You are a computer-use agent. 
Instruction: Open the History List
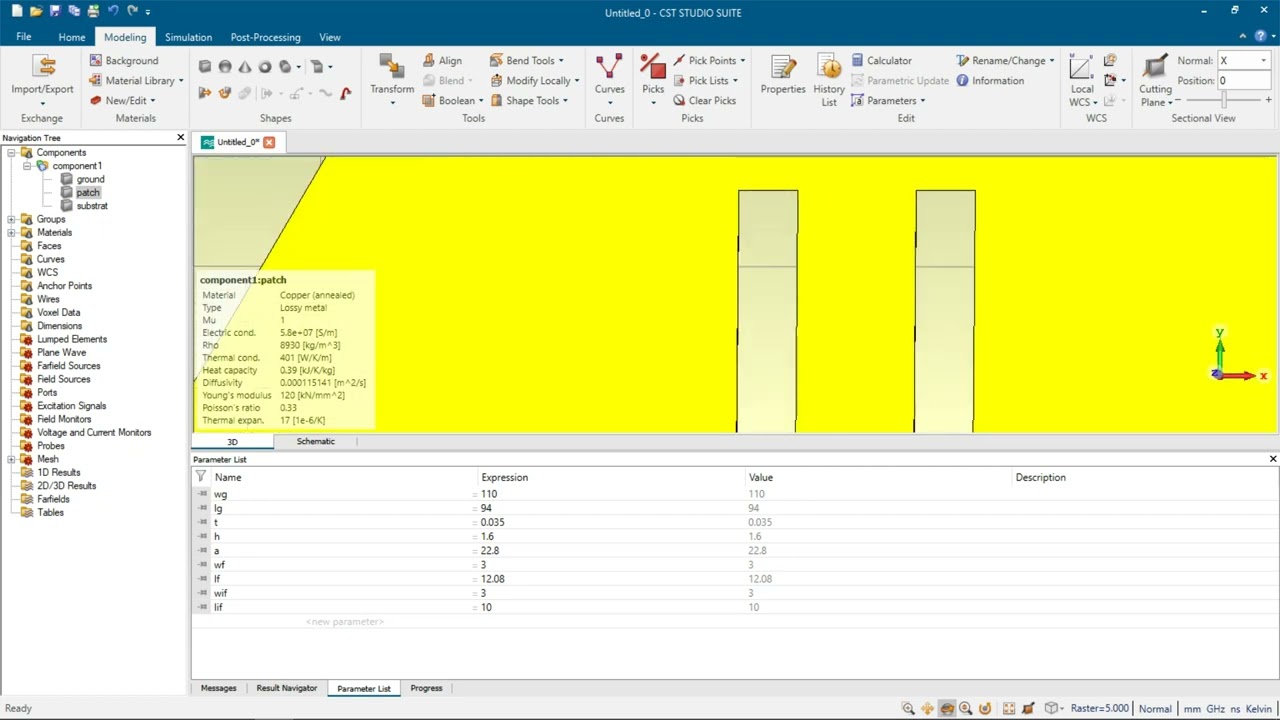[x=829, y=80]
